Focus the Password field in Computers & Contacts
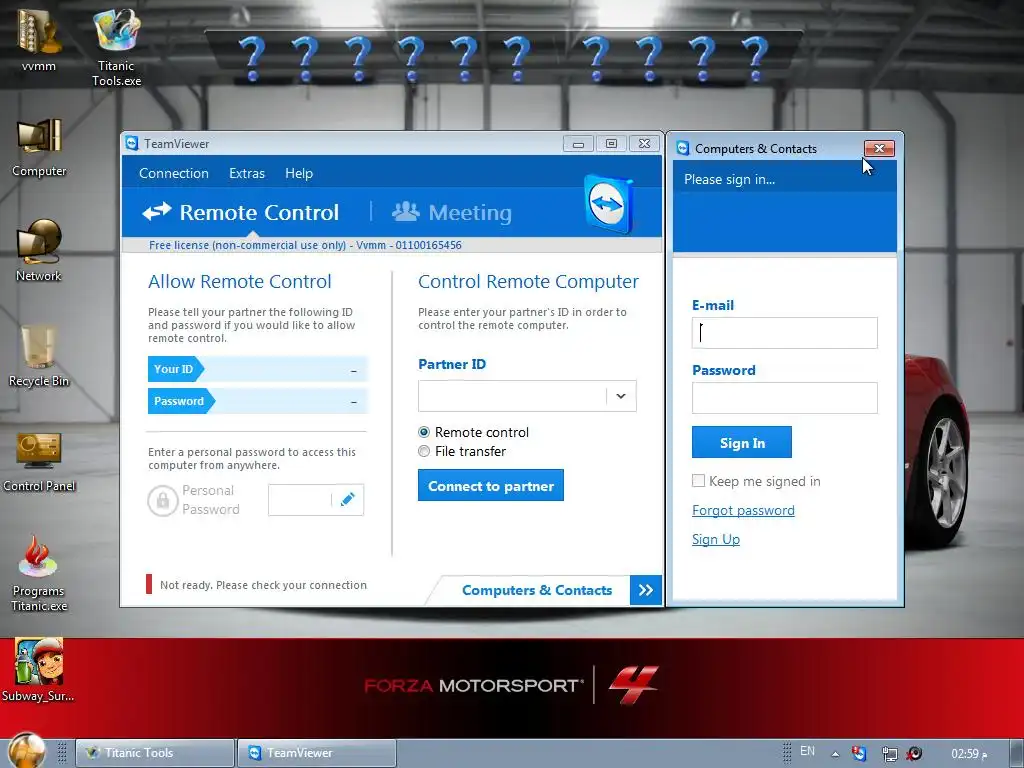The image size is (1024, 768). (x=784, y=398)
